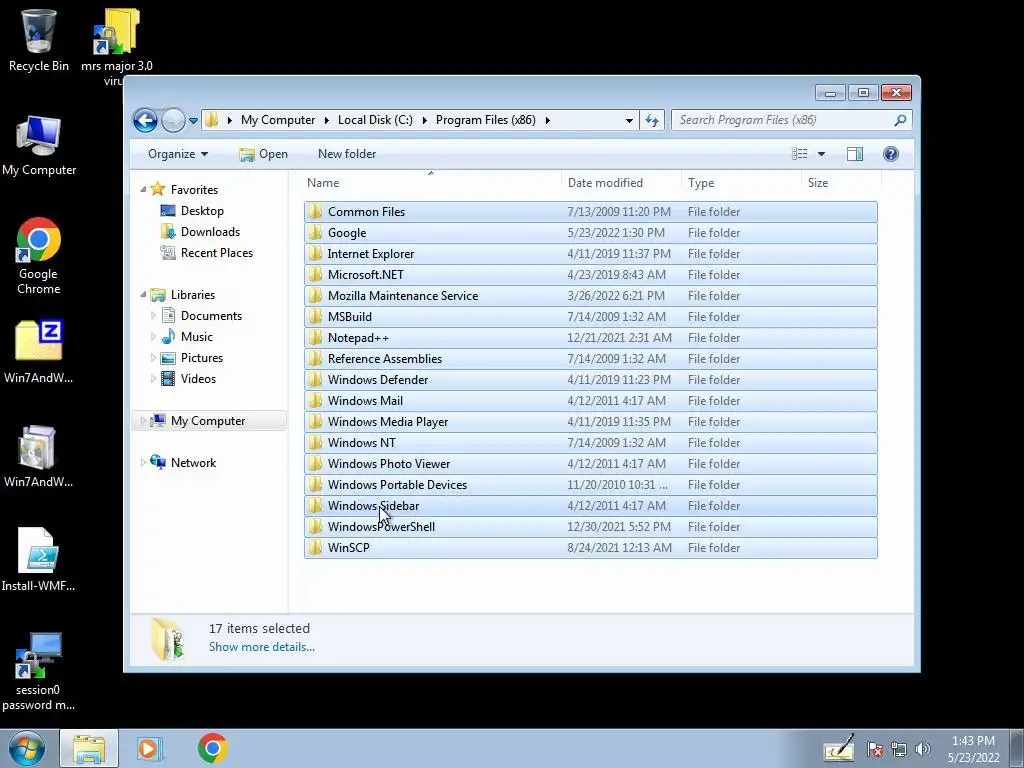
Task: Click the Change your view icon
Action: (x=799, y=154)
